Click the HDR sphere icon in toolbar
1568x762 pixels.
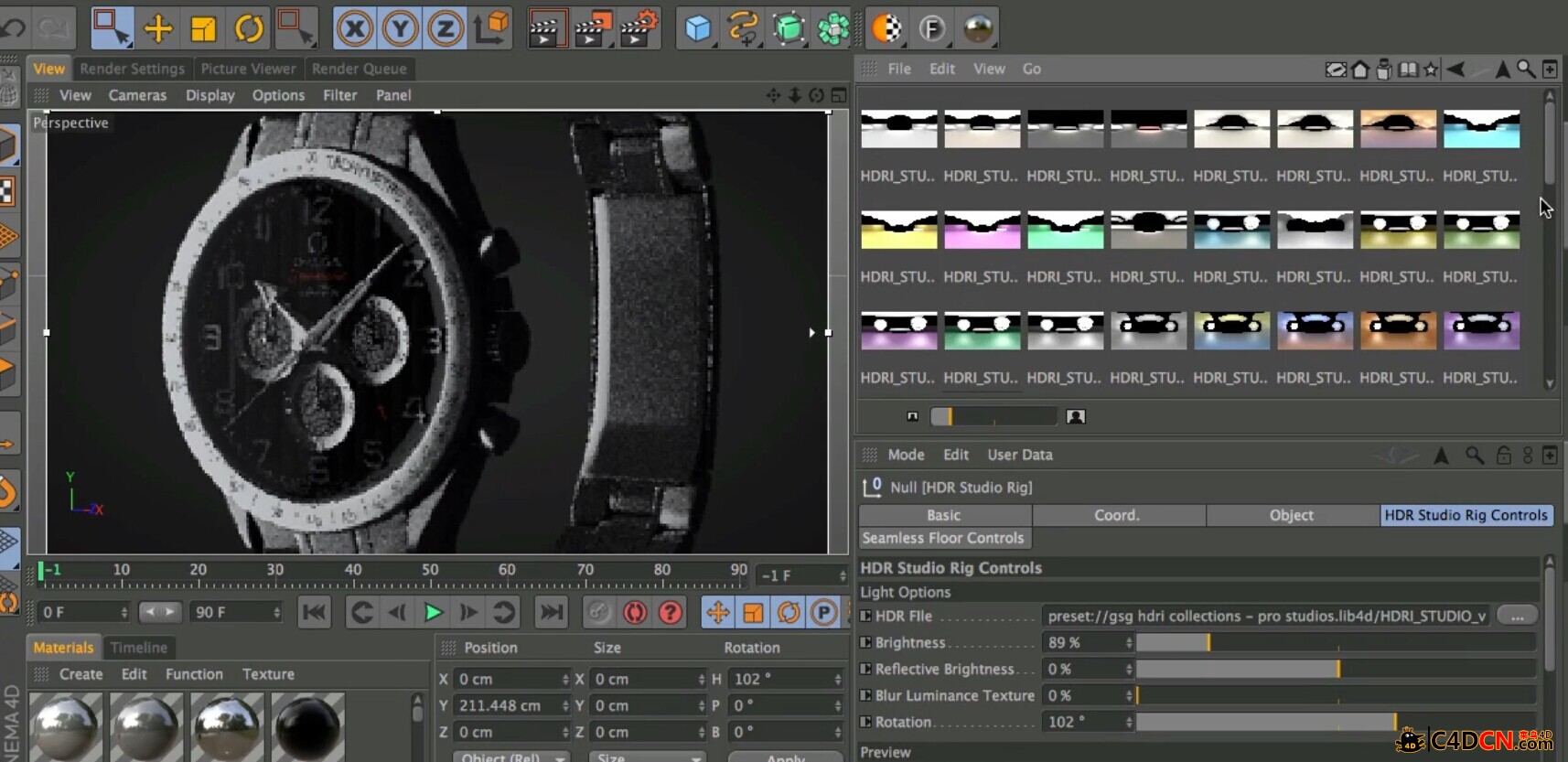[978, 29]
